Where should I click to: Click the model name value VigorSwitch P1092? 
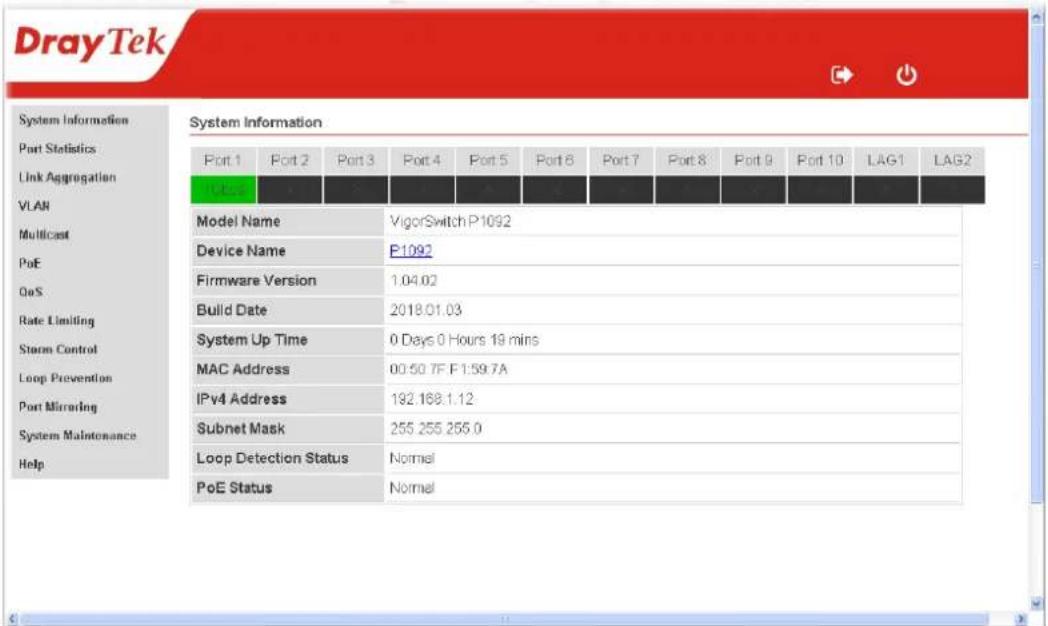click(450, 221)
